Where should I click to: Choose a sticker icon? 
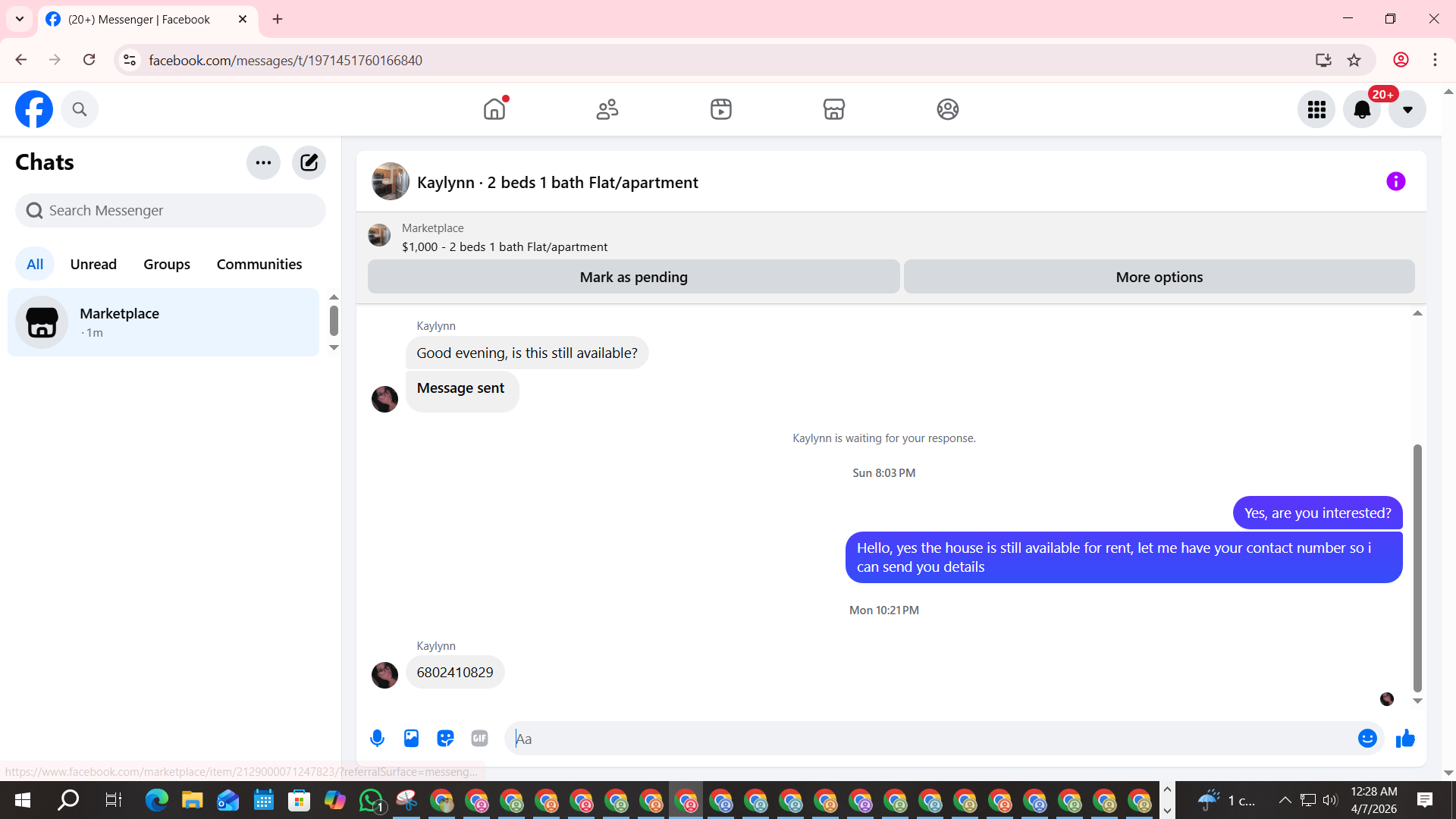point(445,738)
